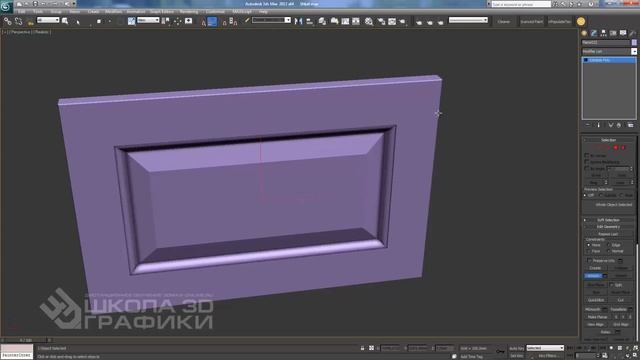Click the Bind to Space Warp tool
Screen dimensions: 640x360
[31, 23]
